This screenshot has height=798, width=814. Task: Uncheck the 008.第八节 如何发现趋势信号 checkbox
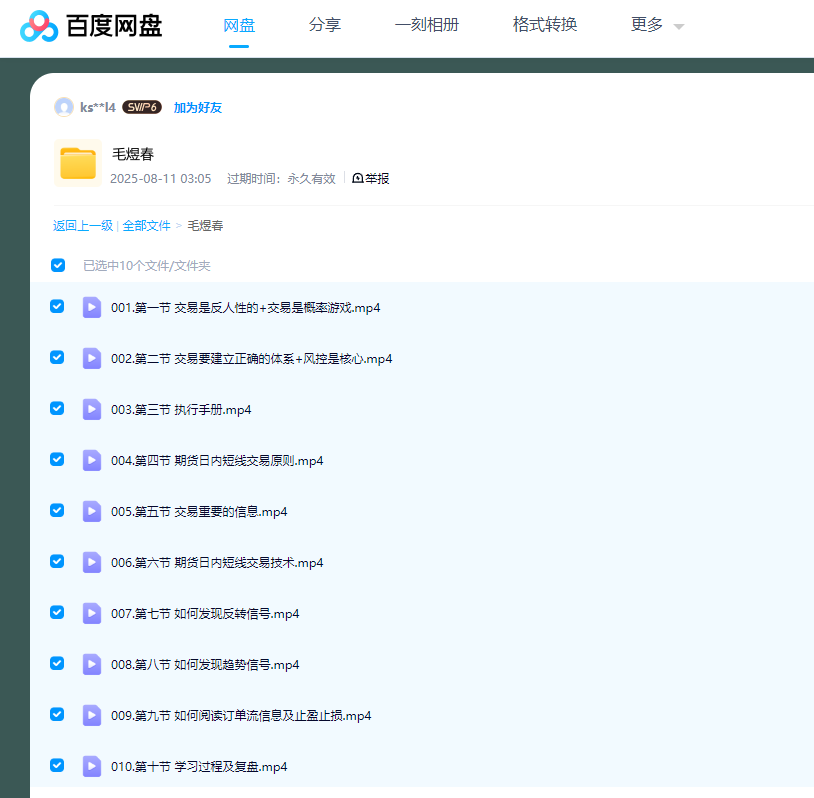57,663
